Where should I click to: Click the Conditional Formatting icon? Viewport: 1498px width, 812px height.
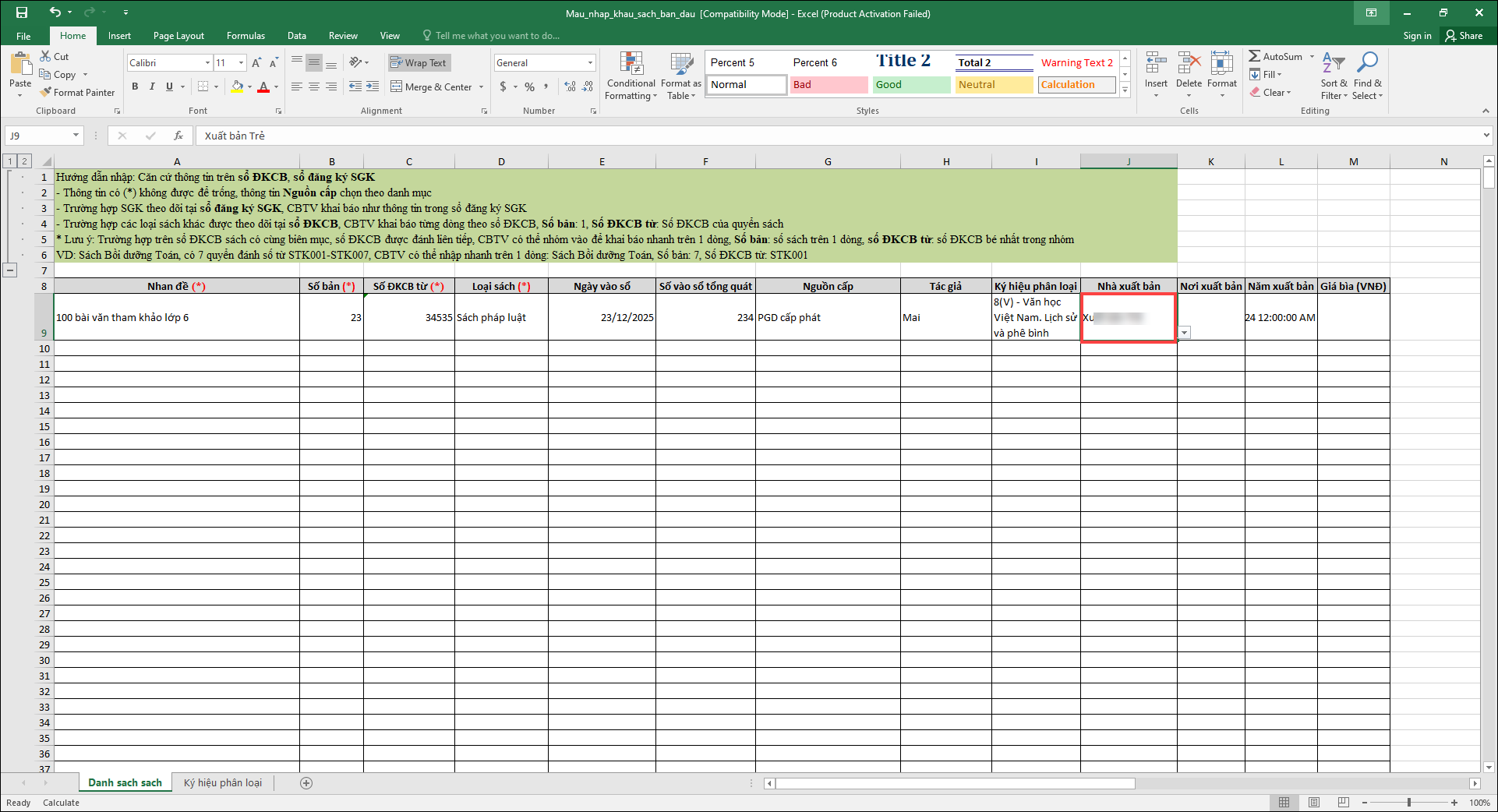click(x=631, y=76)
